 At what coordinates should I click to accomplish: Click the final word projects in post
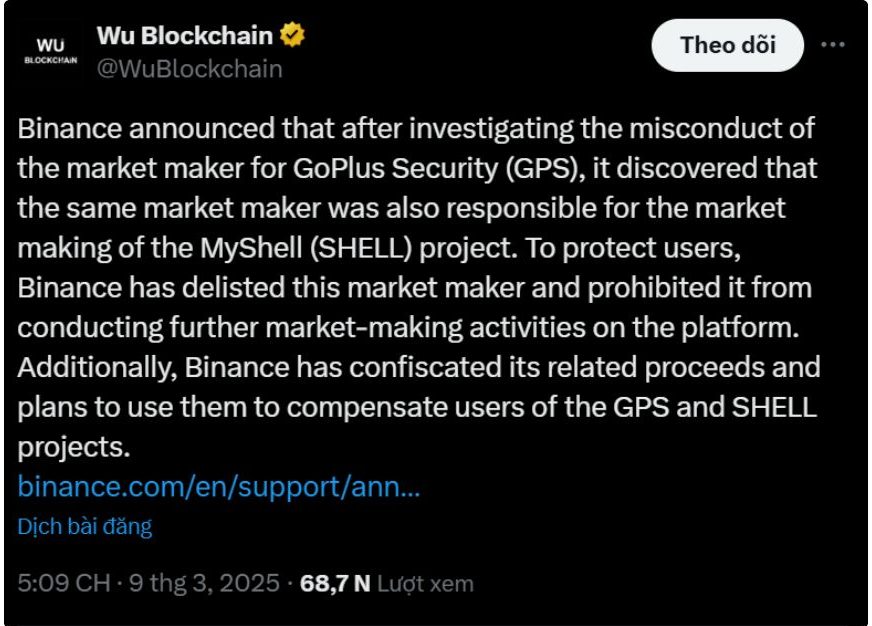point(74,447)
